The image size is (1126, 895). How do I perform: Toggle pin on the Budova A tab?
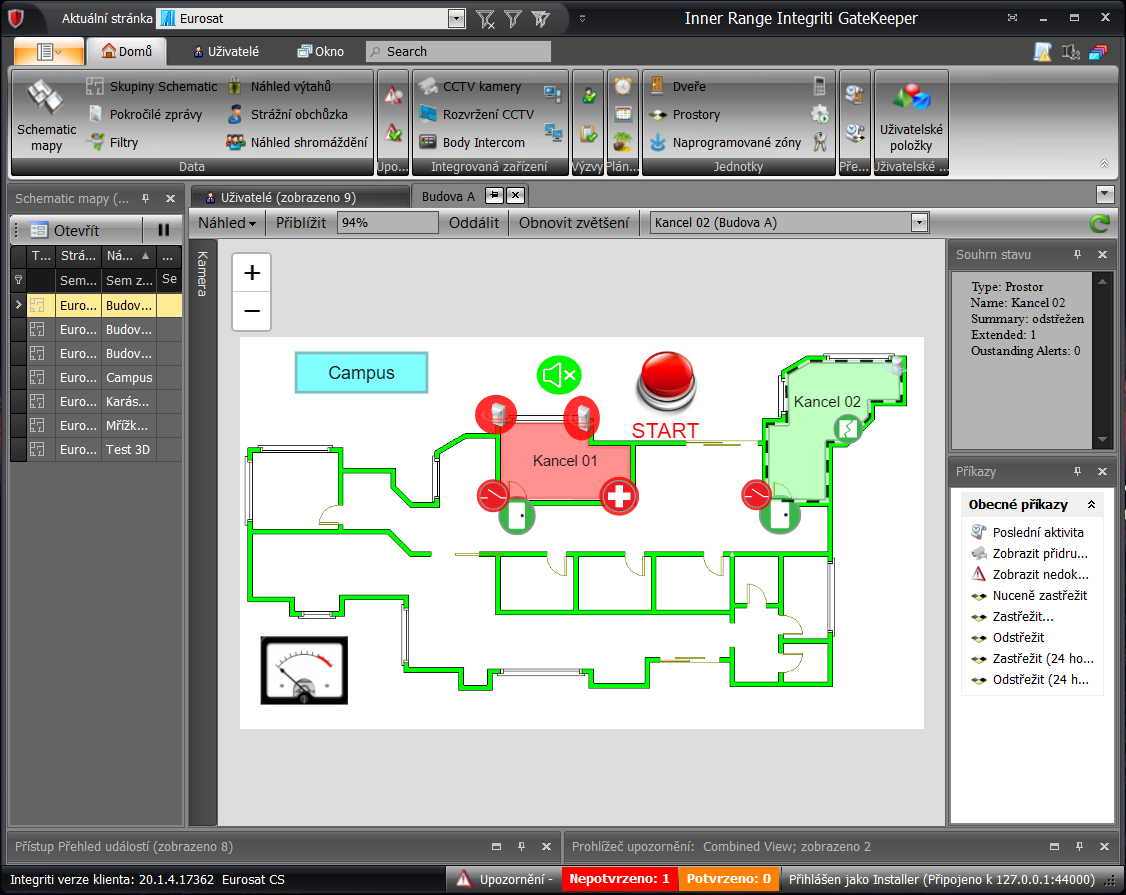tap(494, 195)
